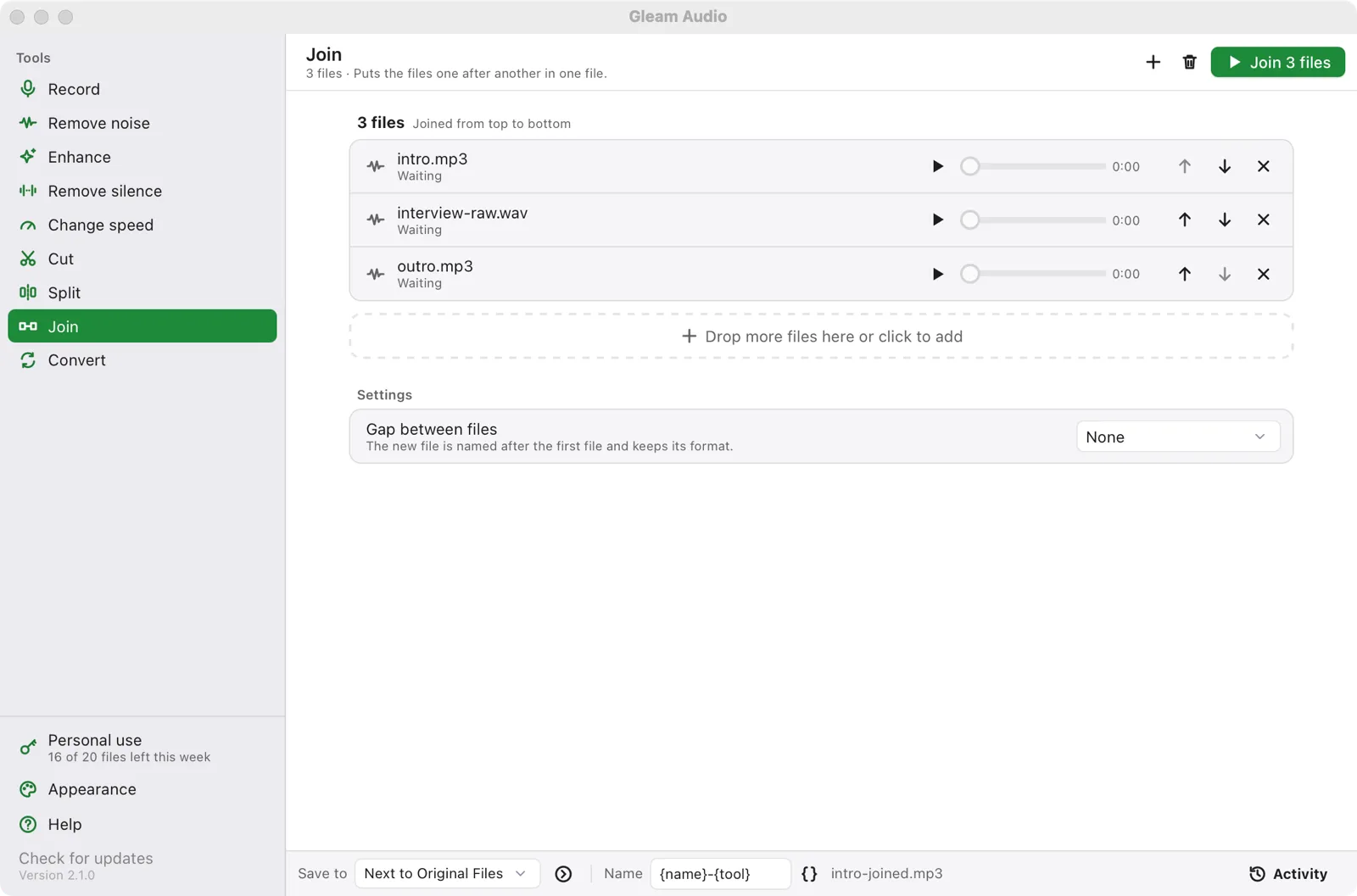Move interview-raw.wav up in the list

pos(1184,220)
